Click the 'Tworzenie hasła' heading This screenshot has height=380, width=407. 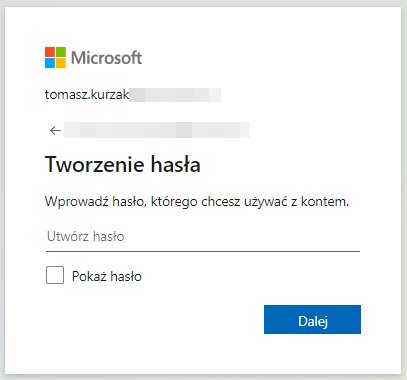coord(123,164)
